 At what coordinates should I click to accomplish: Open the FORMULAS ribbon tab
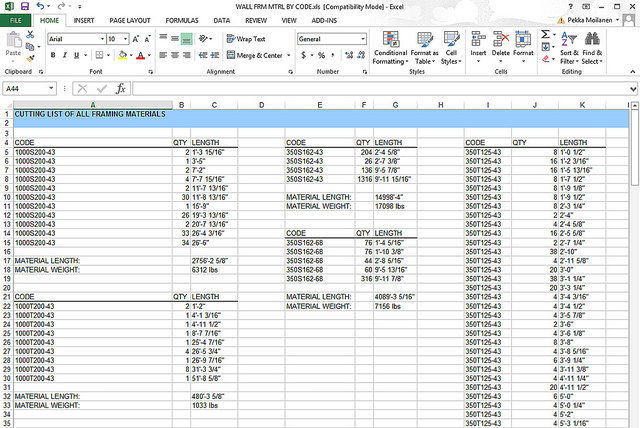(181, 20)
